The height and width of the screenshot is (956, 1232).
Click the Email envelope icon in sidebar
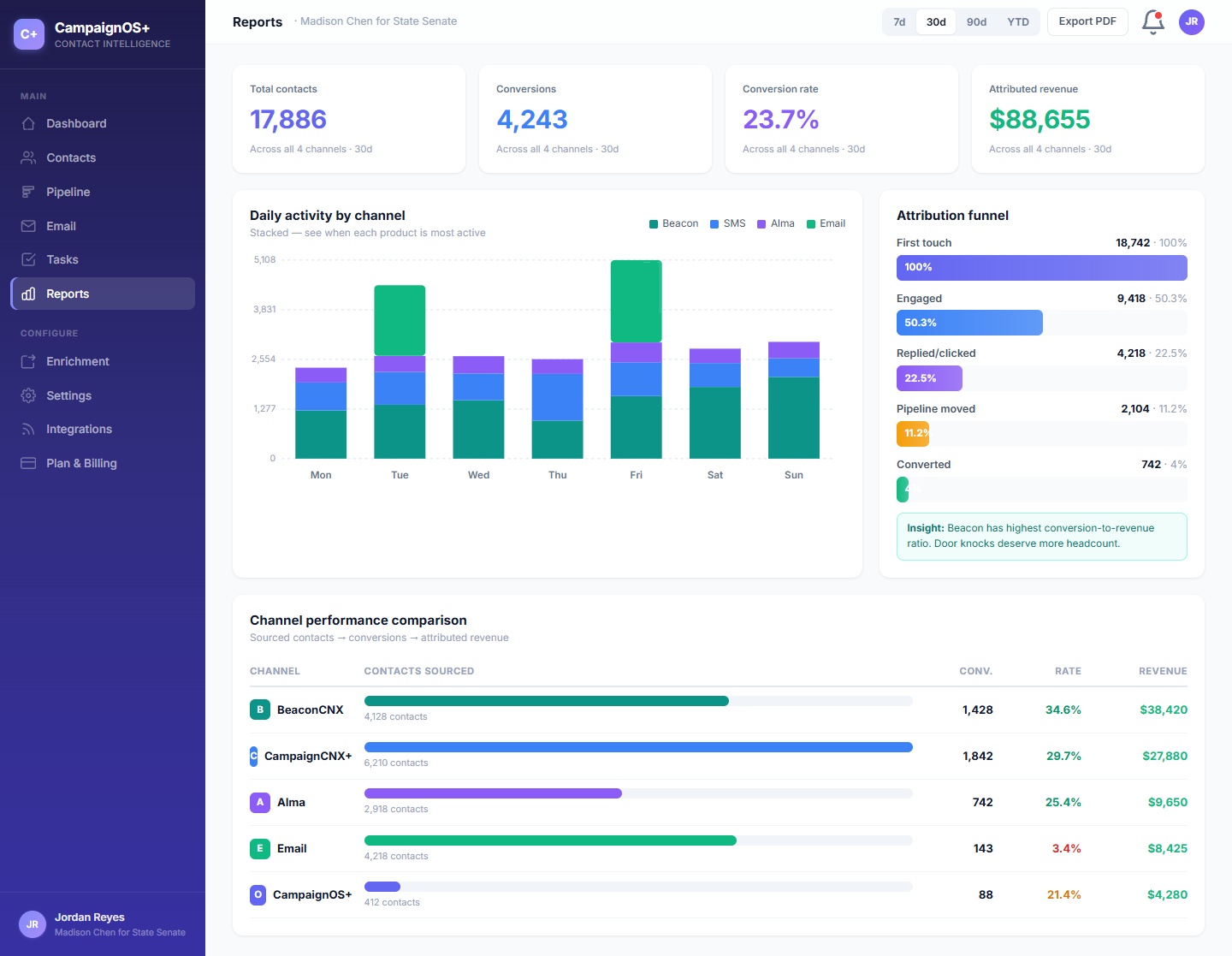pyautogui.click(x=28, y=226)
